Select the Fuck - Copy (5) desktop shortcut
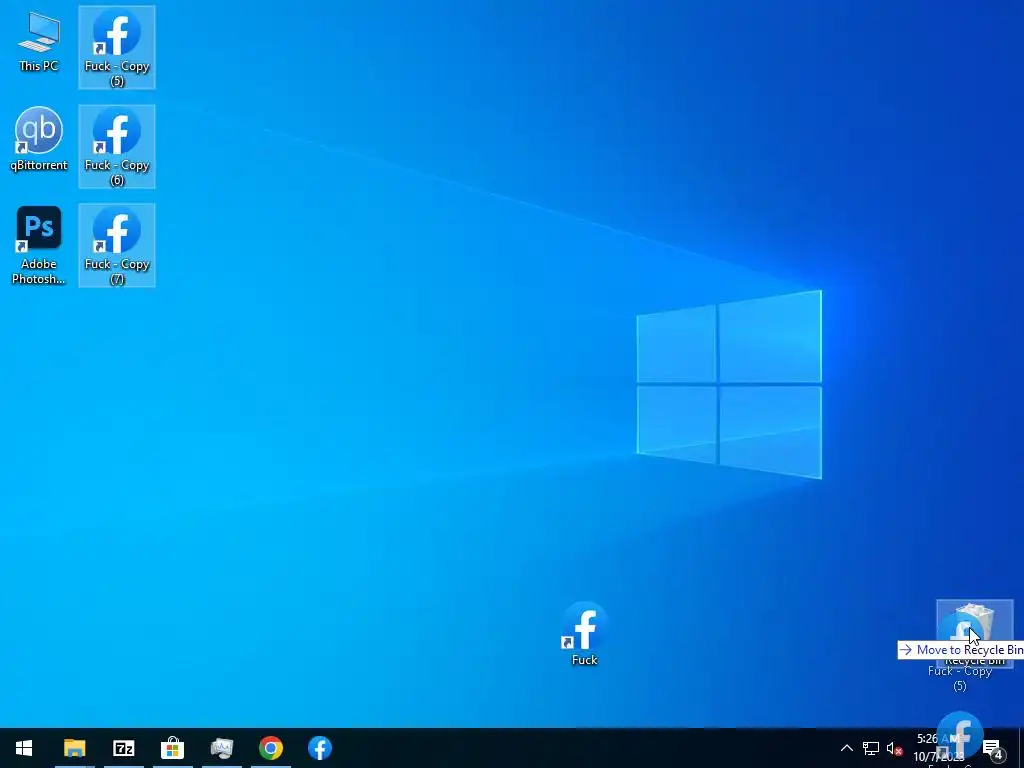The image size is (1024, 768). tap(117, 47)
